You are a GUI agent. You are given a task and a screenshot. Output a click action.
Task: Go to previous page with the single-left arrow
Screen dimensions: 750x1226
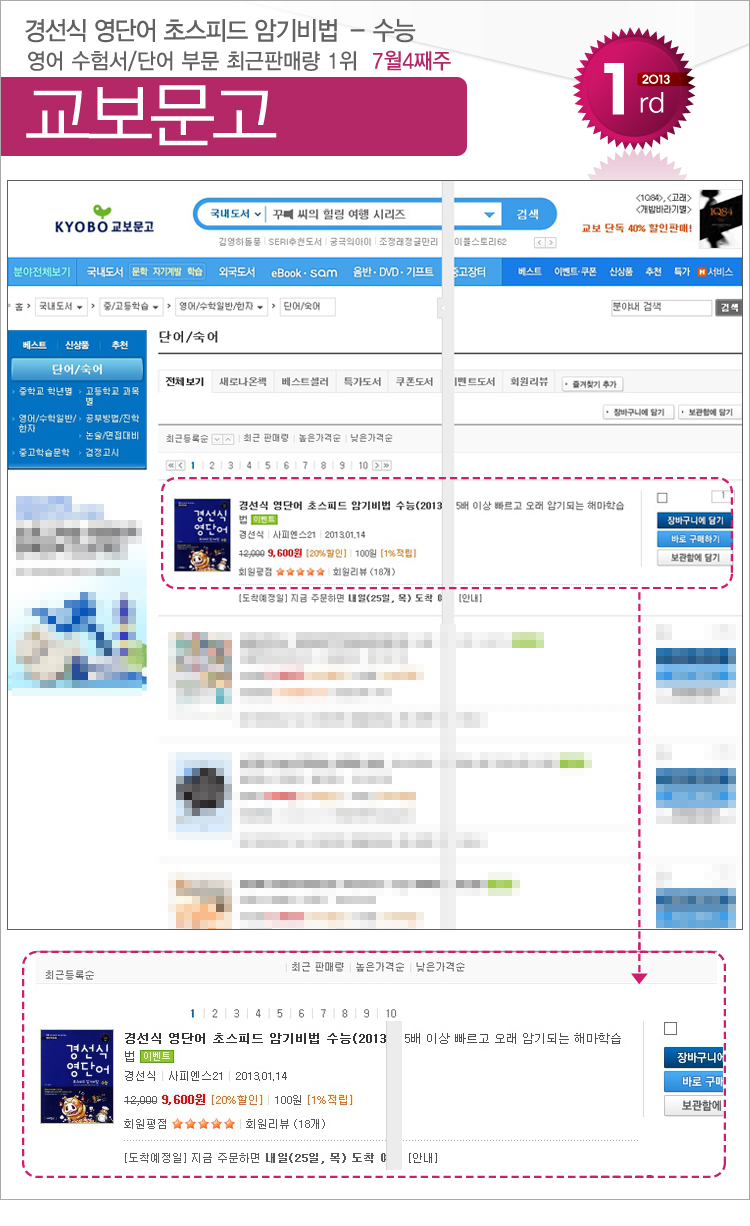[x=181, y=465]
